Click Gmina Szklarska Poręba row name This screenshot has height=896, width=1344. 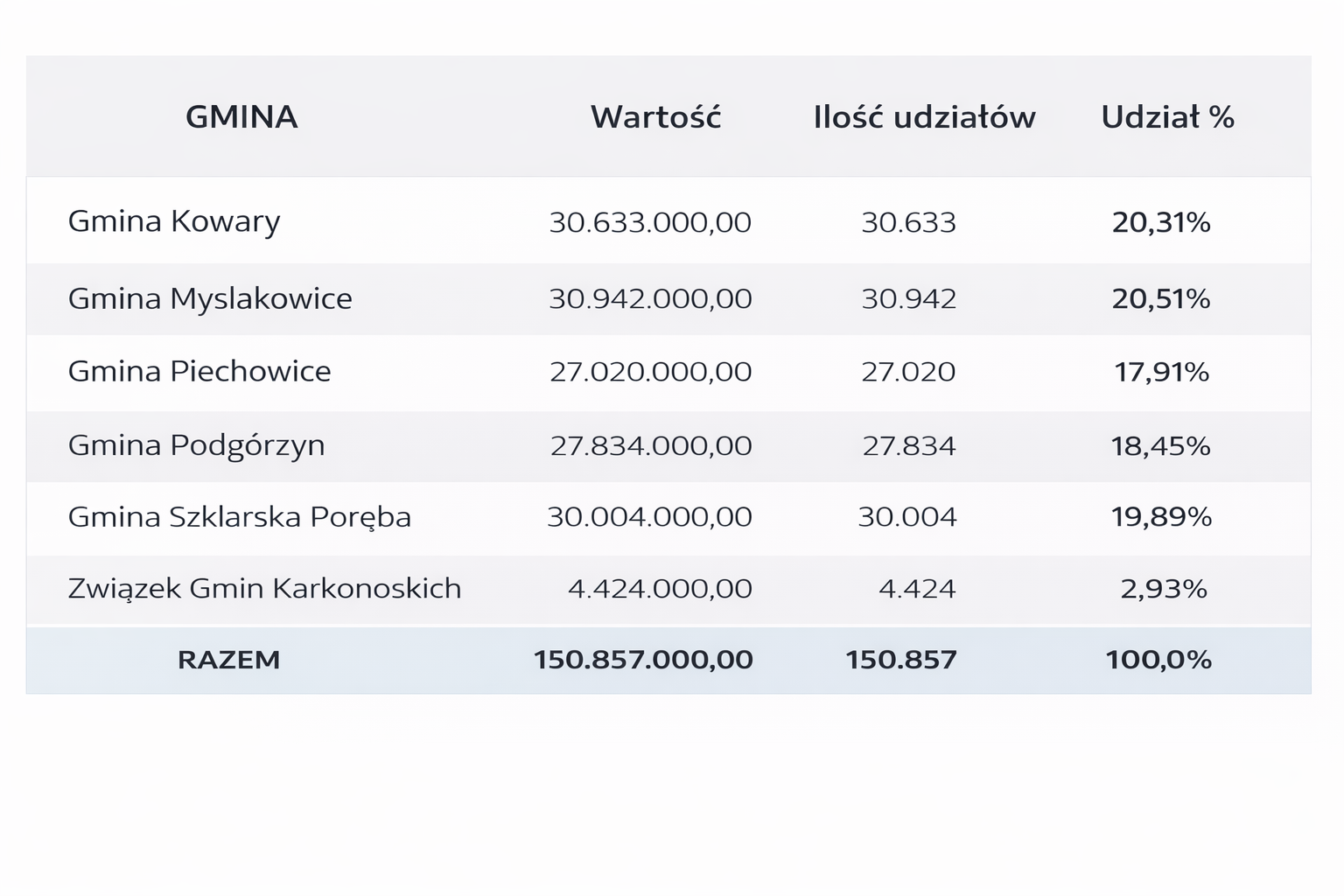pos(240,516)
